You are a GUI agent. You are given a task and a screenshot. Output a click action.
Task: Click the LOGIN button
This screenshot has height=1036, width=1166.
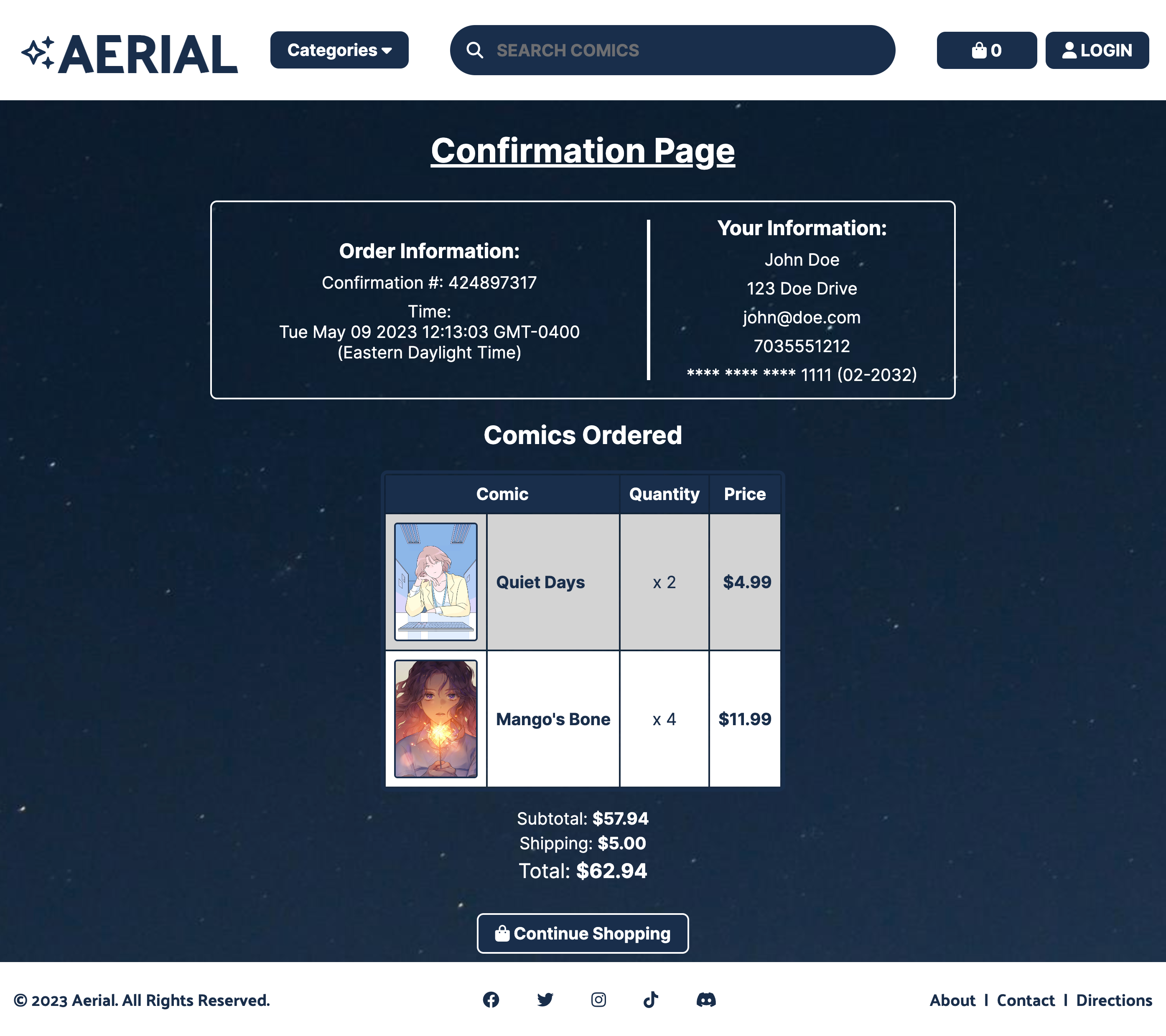point(1096,50)
